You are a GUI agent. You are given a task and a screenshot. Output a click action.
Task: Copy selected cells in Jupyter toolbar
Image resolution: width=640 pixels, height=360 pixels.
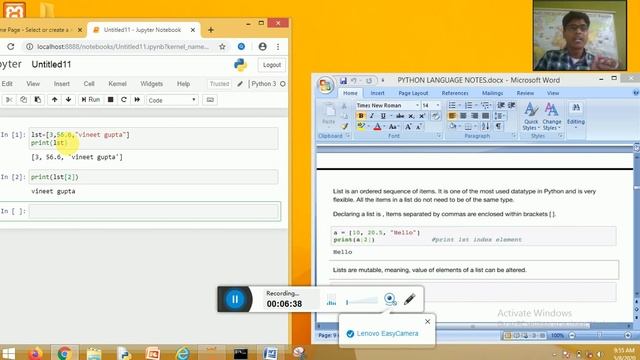coord(23,100)
